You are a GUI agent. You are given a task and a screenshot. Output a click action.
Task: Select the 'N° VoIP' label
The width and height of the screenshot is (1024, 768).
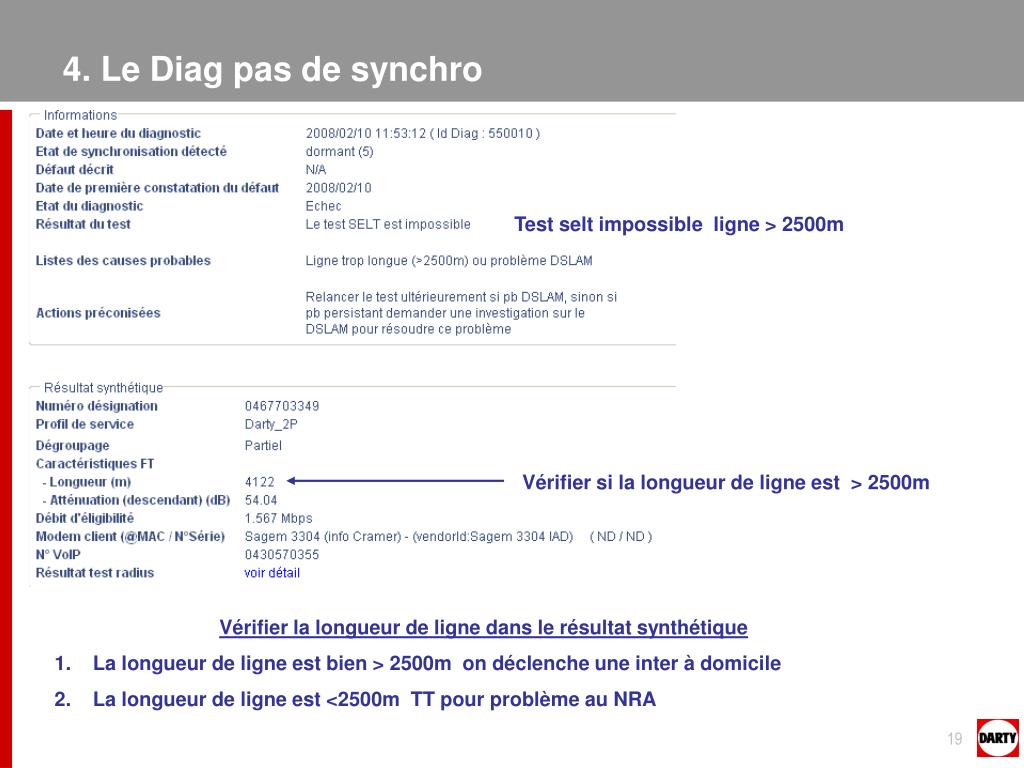point(58,555)
